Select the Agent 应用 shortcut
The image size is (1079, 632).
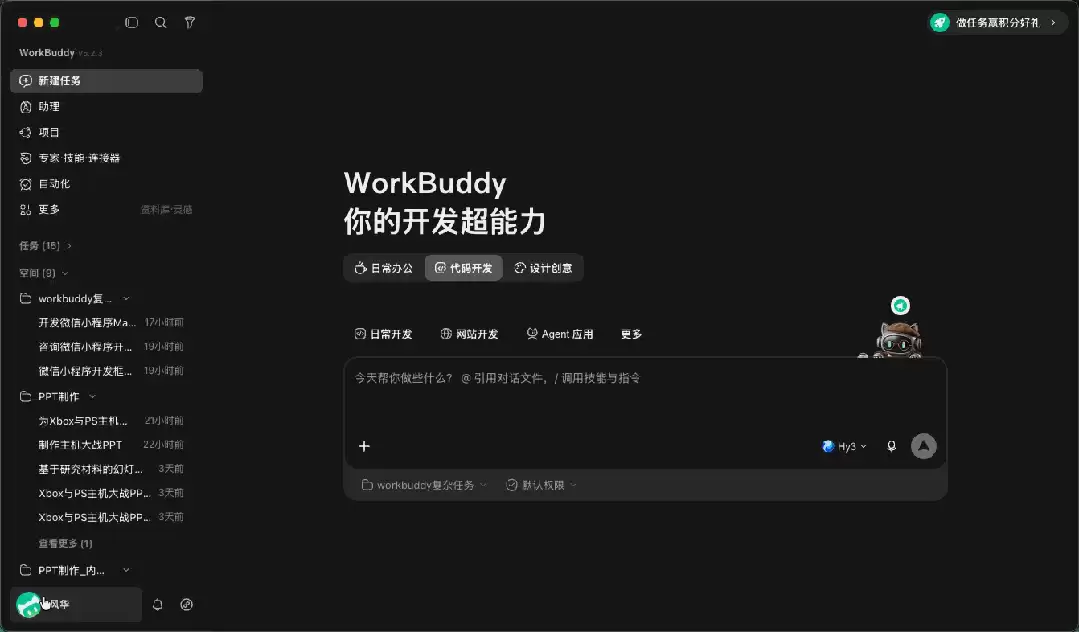click(559, 334)
